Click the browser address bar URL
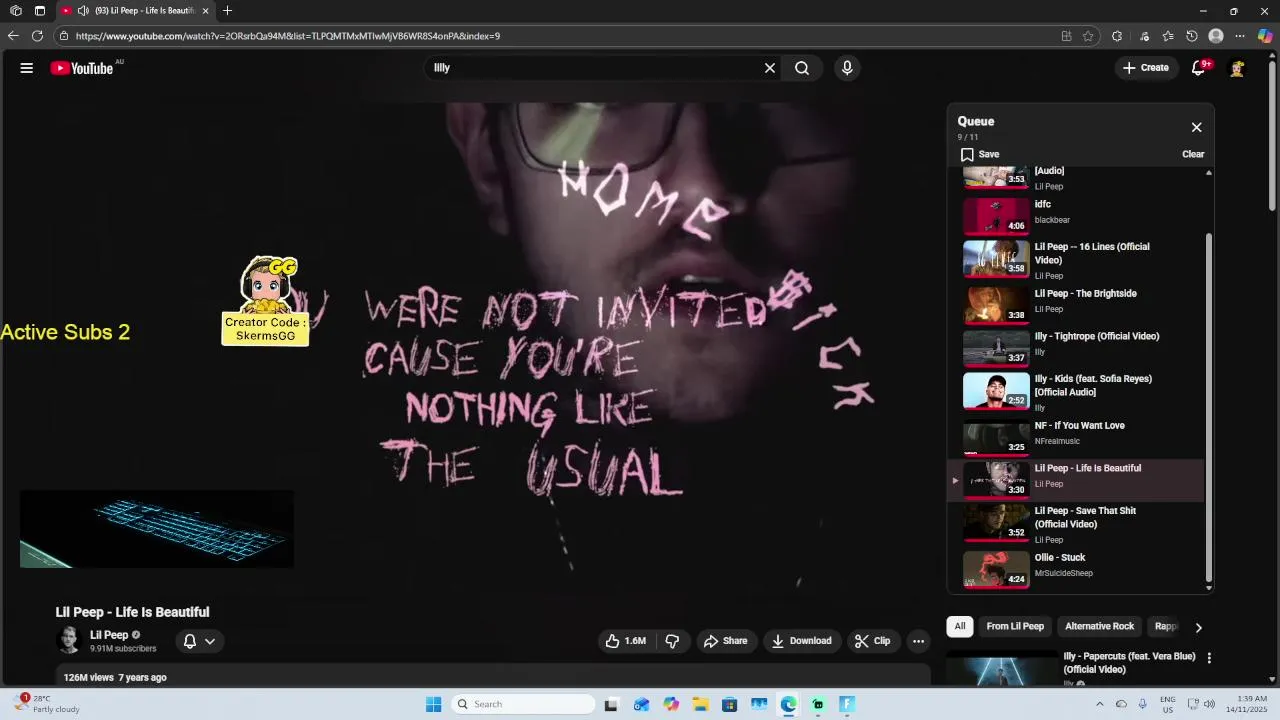Image resolution: width=1280 pixels, height=720 pixels. (288, 36)
